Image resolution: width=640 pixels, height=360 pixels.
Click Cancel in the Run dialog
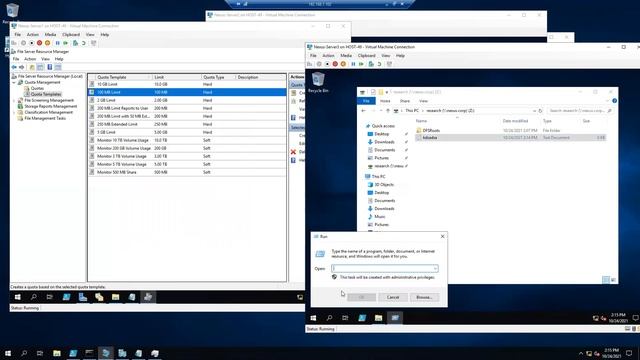(393, 297)
